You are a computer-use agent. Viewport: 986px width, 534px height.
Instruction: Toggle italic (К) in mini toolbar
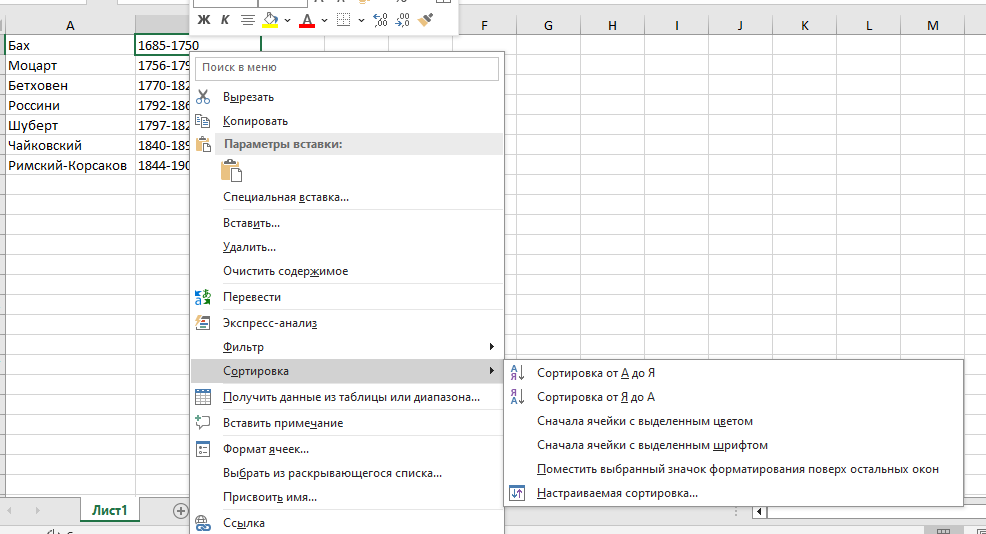224,20
